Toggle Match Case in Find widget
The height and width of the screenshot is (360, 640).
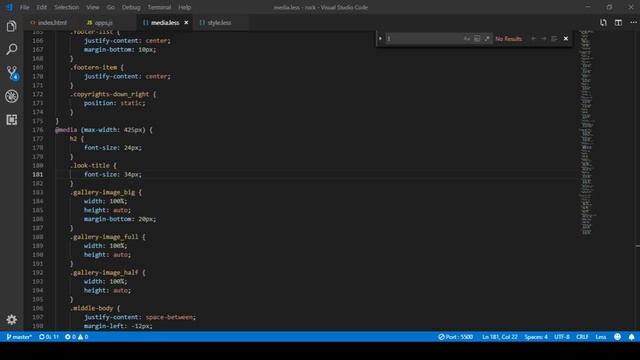[x=467, y=38]
